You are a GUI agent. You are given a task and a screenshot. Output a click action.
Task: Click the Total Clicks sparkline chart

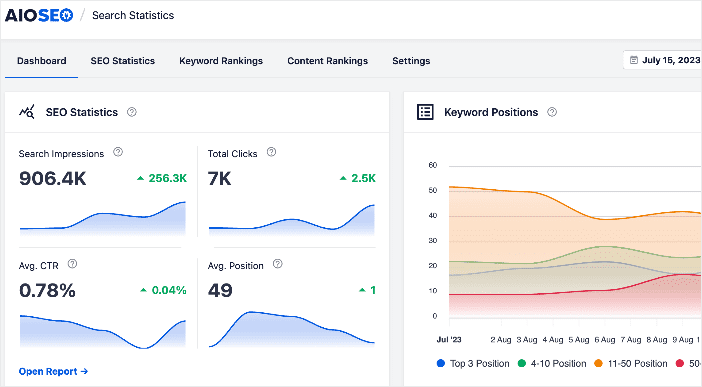[x=291, y=219]
